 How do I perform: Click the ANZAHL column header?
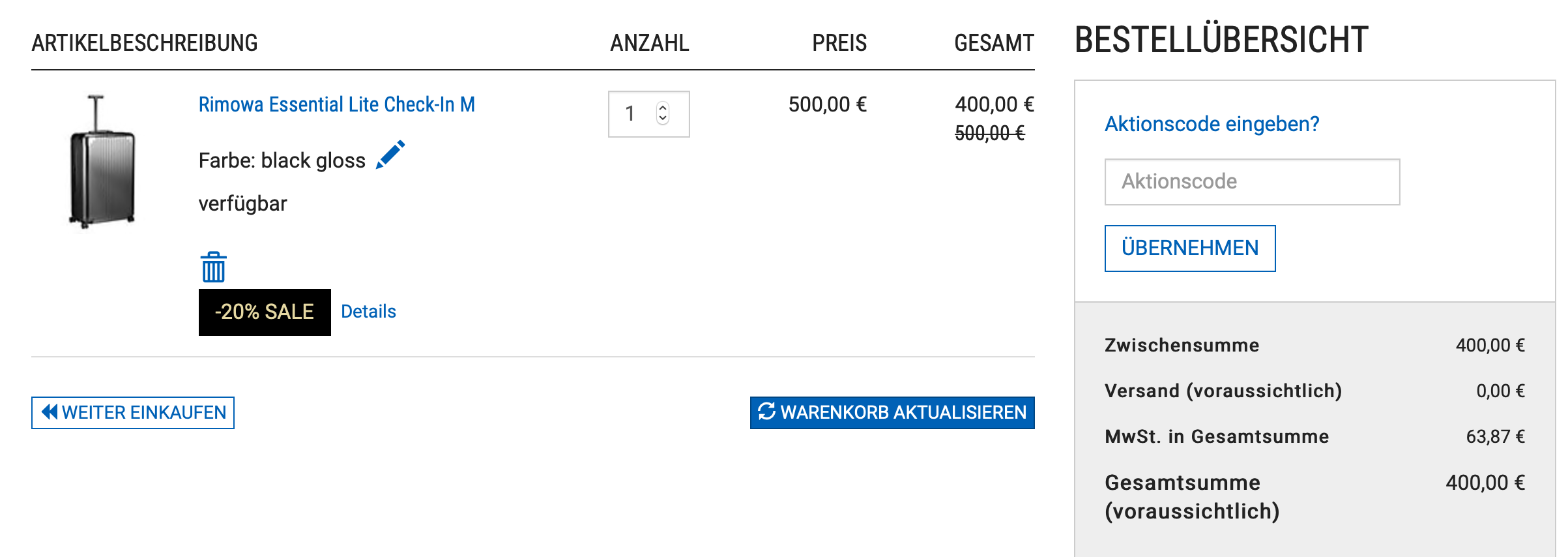click(649, 43)
